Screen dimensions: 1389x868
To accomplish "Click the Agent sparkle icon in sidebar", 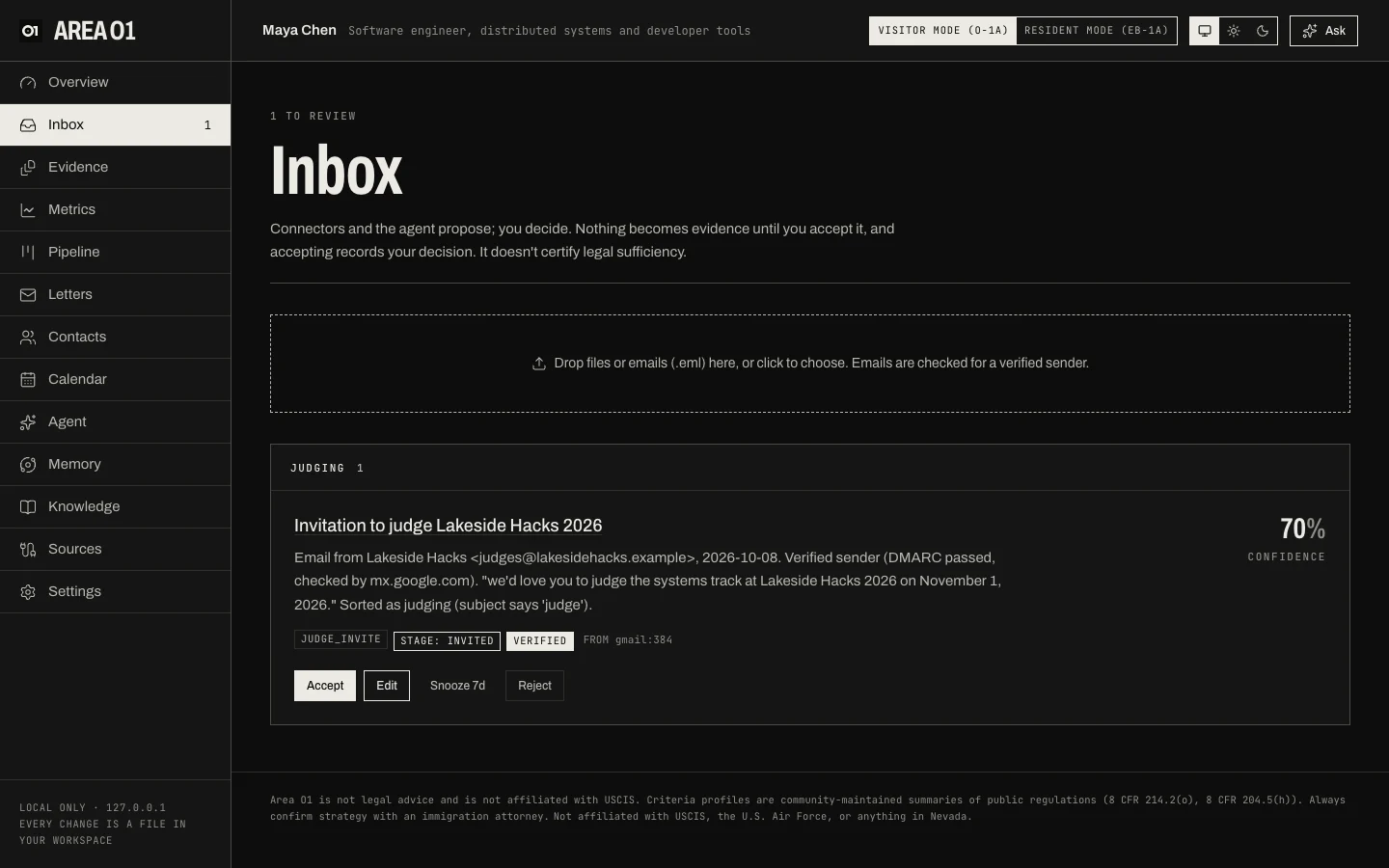I will pyautogui.click(x=28, y=422).
